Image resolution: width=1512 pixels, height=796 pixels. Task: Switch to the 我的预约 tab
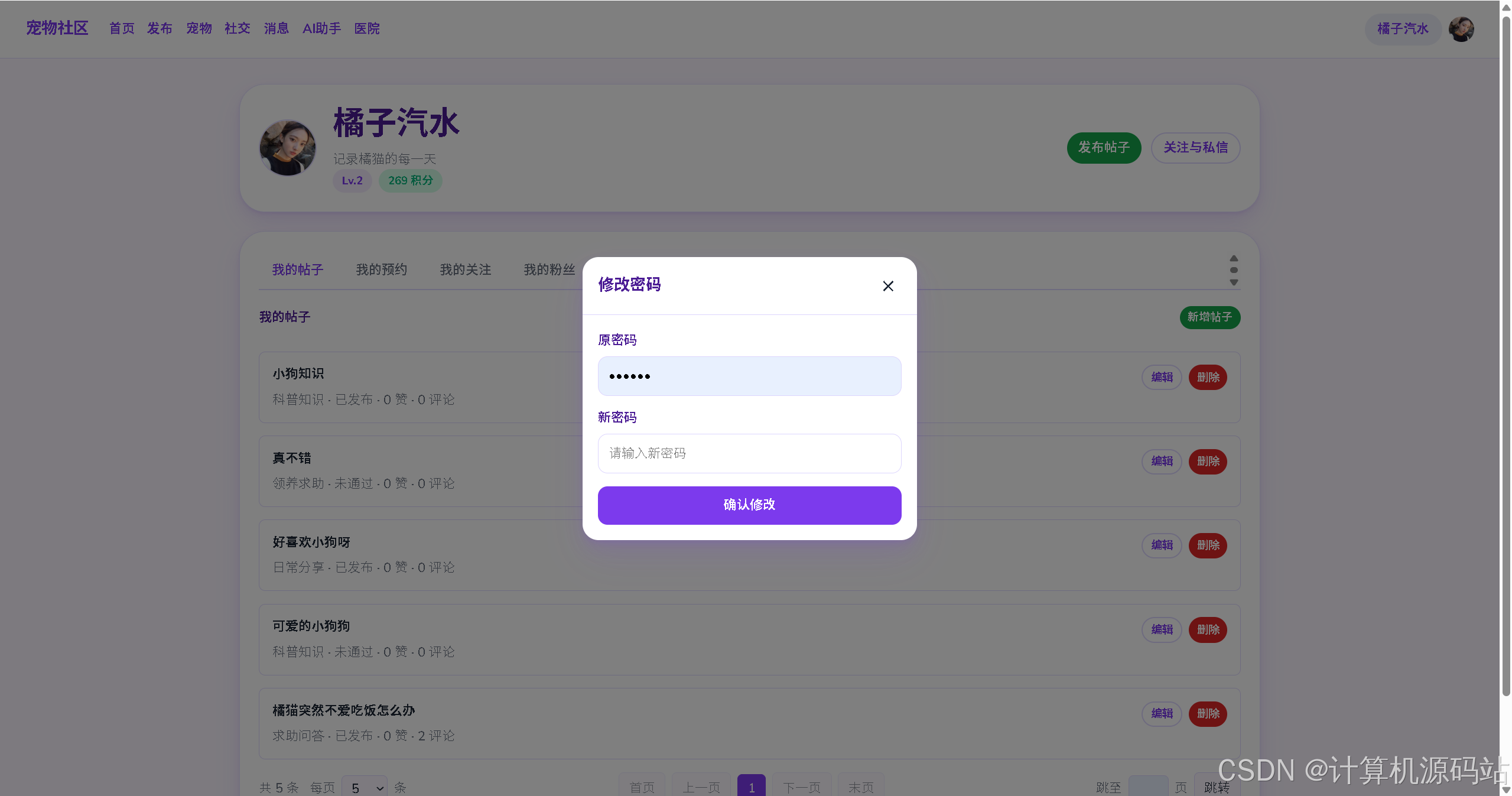click(382, 270)
